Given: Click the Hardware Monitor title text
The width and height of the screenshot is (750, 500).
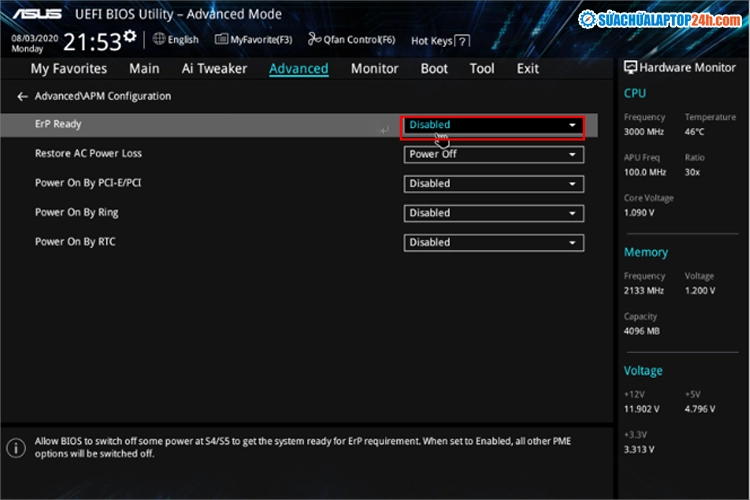Looking at the screenshot, I should tap(687, 67).
